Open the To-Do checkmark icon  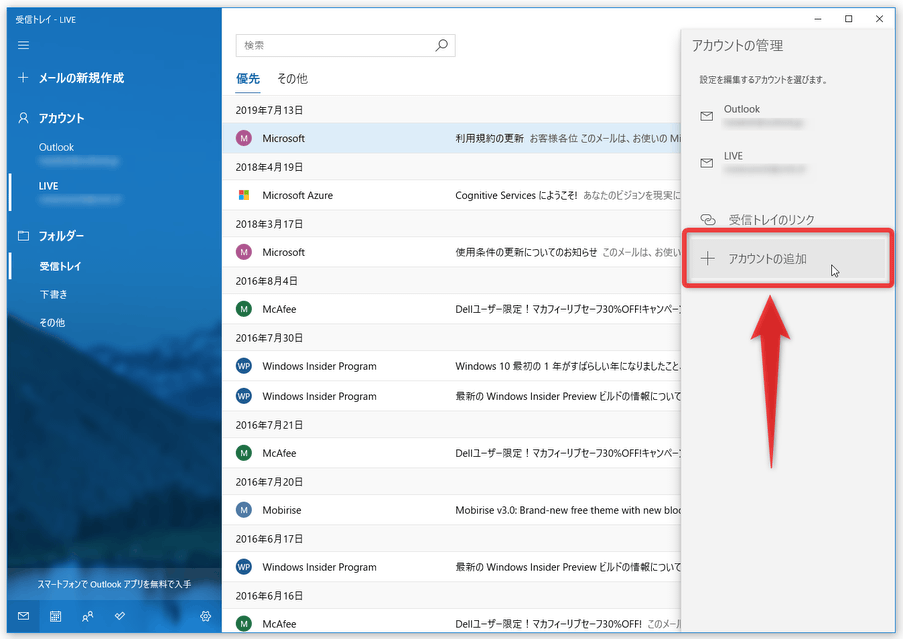click(x=120, y=616)
